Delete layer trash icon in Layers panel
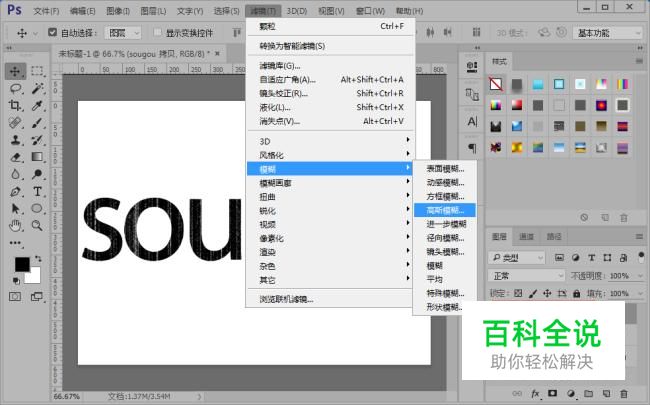650x405 pixels. click(624, 393)
